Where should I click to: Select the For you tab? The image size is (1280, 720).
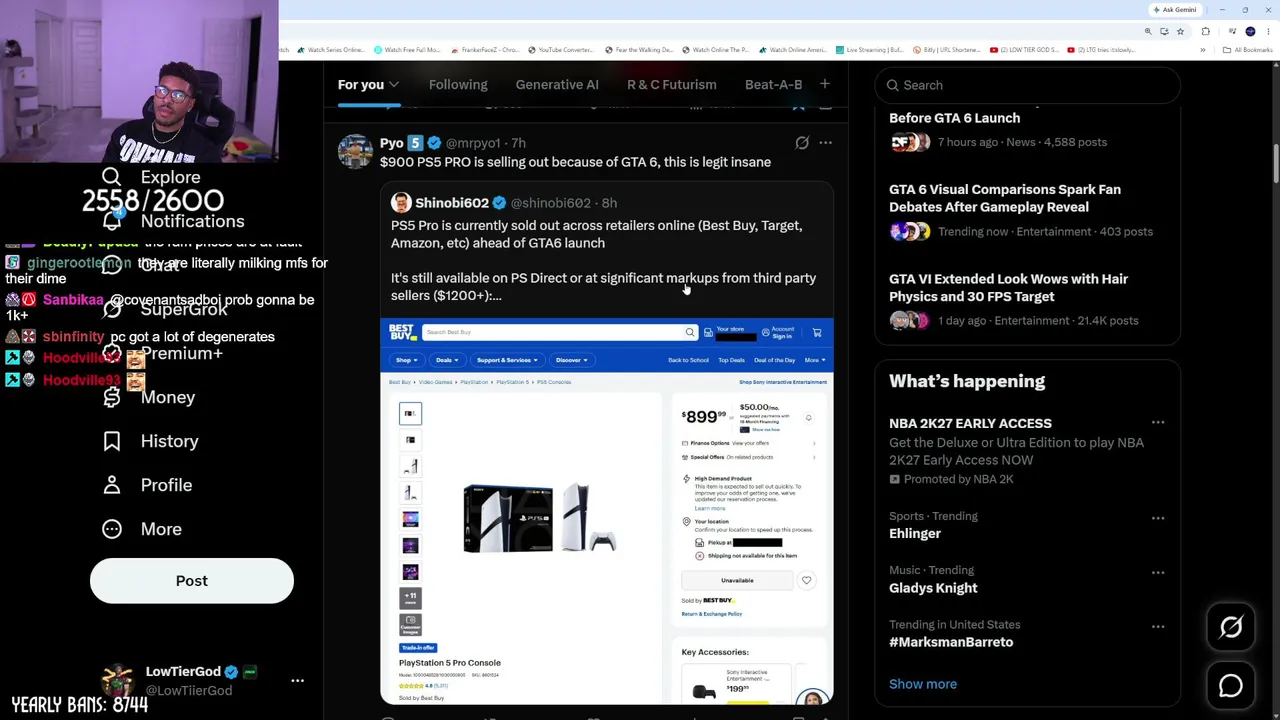361,85
